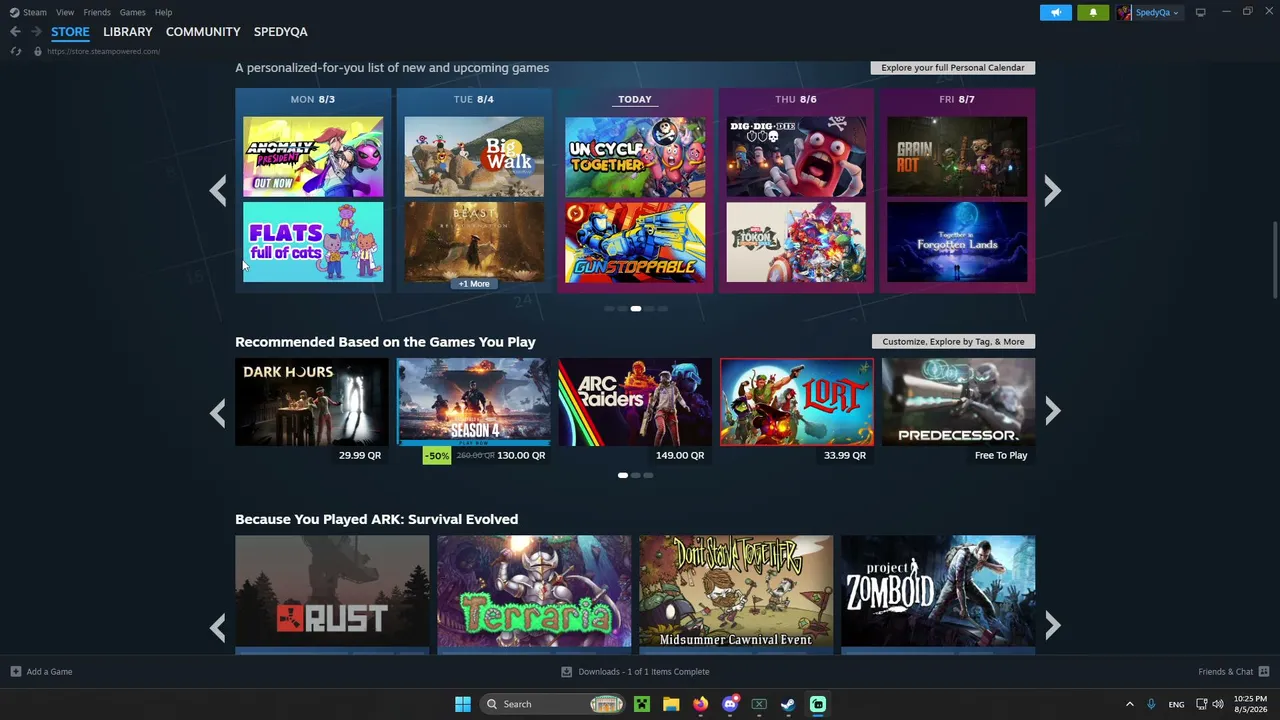The height and width of the screenshot is (720, 1280).
Task: Show hidden system tray icons
Action: click(x=1130, y=704)
